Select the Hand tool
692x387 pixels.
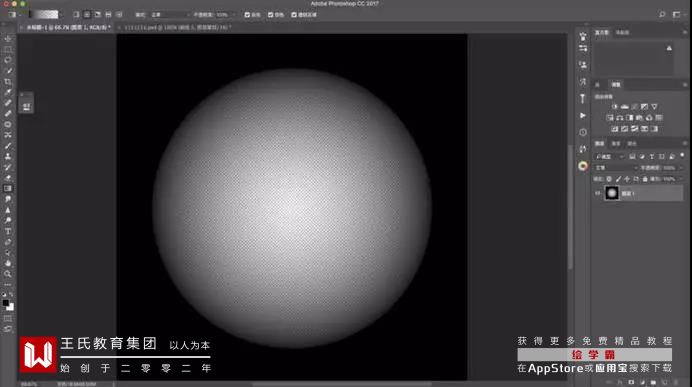point(8,263)
